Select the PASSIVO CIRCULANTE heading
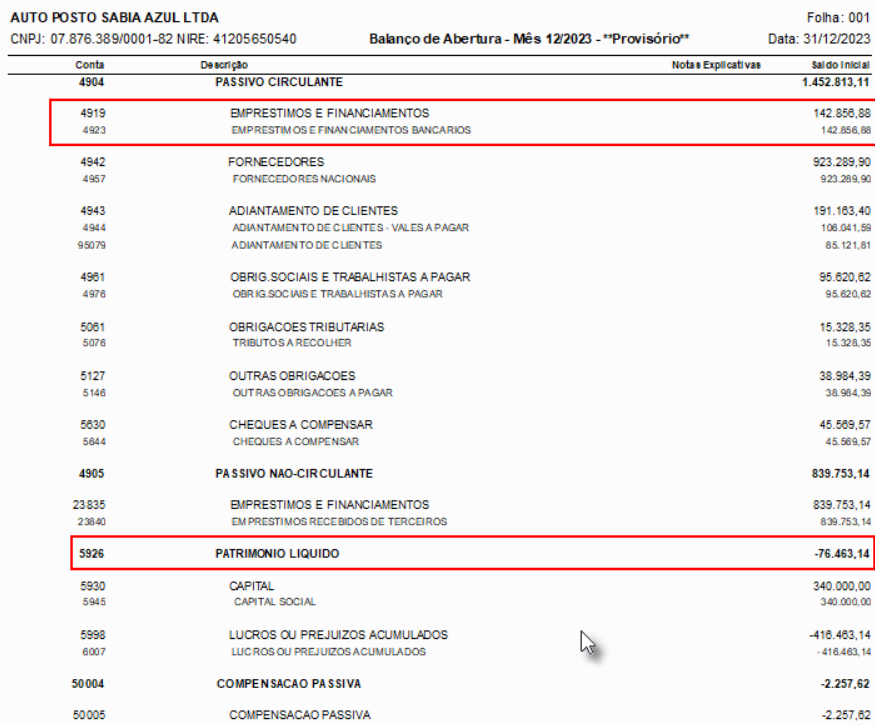This screenshot has width=875, height=725. click(x=279, y=82)
